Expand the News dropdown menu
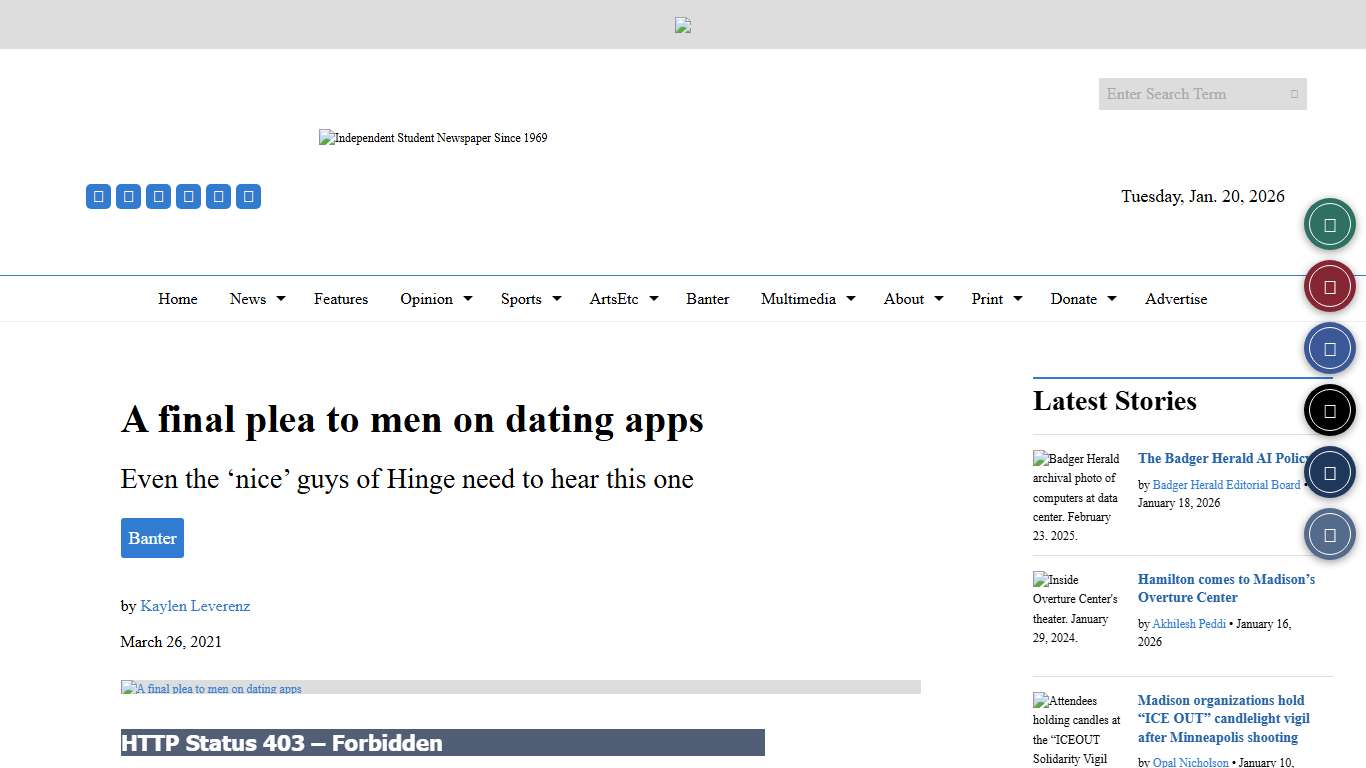The height and width of the screenshot is (768, 1366). pos(248,298)
